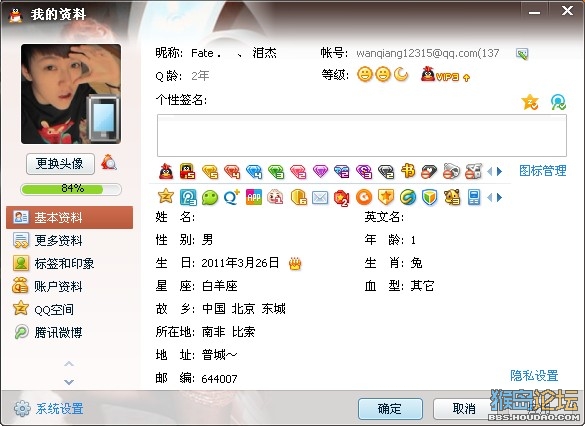
Task: Click the blue diamond level 4 badge
Action: tap(254, 172)
